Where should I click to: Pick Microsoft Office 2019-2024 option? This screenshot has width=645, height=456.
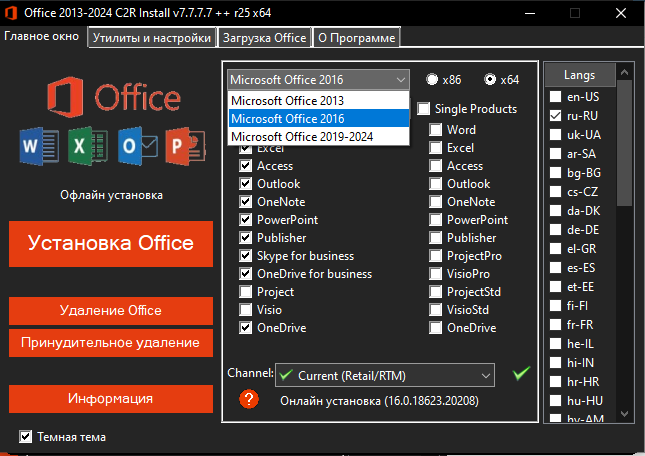318,137
